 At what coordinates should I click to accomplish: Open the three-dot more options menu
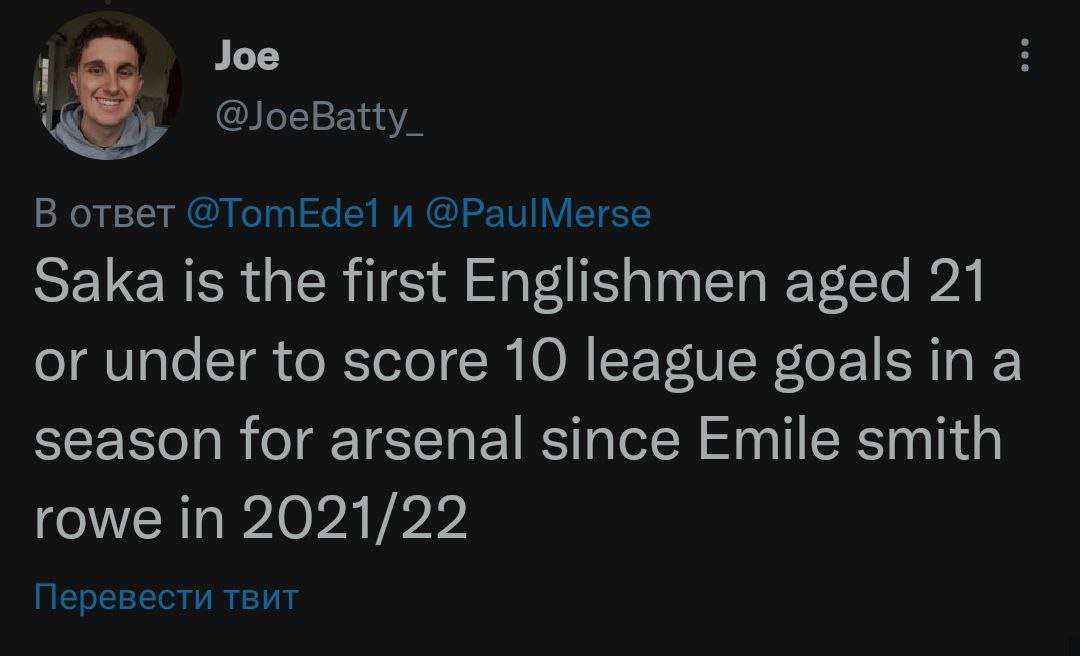coord(1024,56)
